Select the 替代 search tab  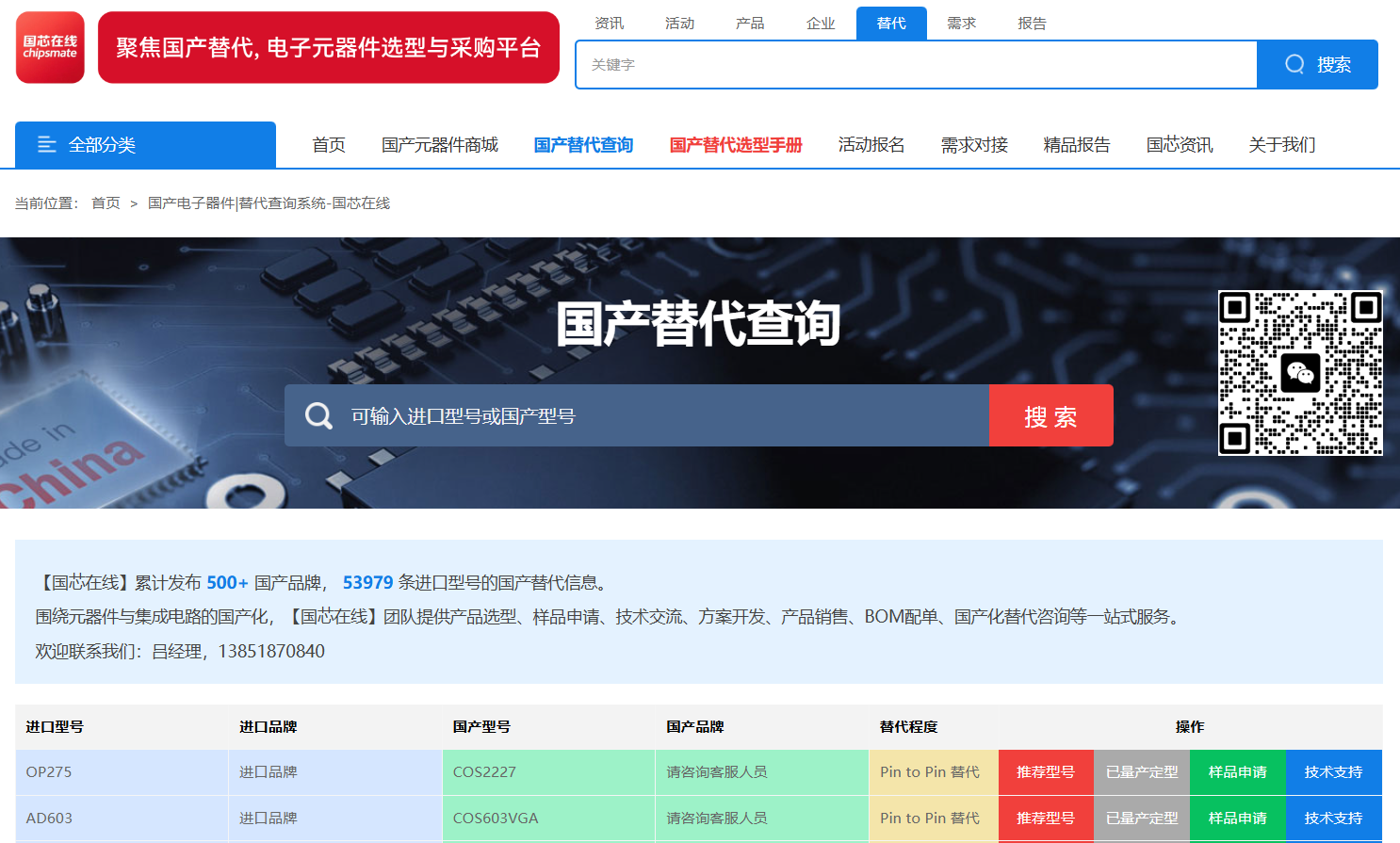point(891,23)
